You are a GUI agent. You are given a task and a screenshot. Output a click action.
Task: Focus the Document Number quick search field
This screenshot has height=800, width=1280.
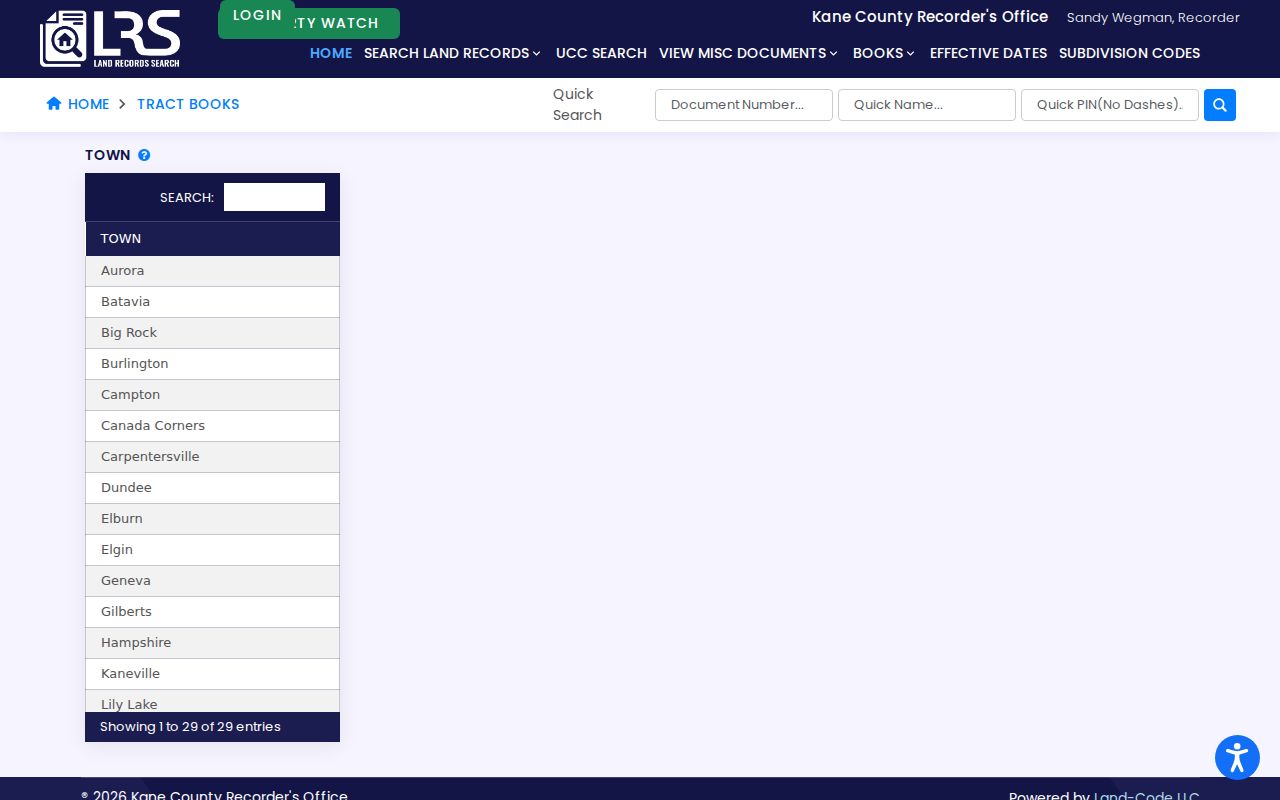[744, 105]
